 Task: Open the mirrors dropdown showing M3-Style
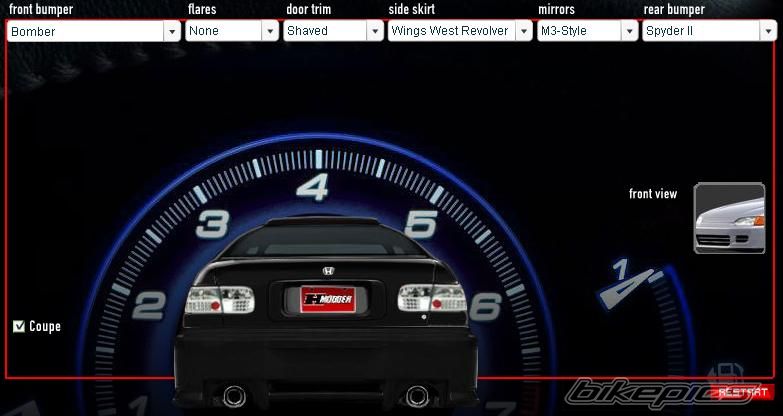[x=588, y=31]
